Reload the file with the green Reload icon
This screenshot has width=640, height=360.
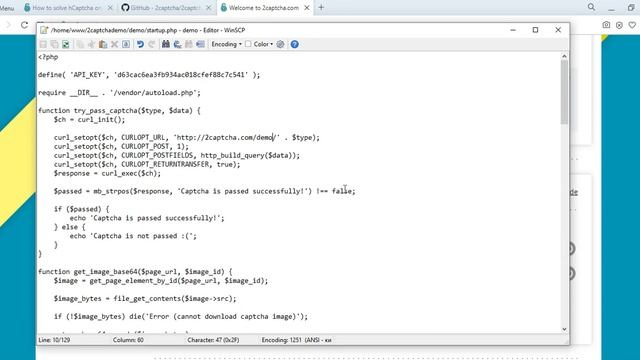coord(66,44)
